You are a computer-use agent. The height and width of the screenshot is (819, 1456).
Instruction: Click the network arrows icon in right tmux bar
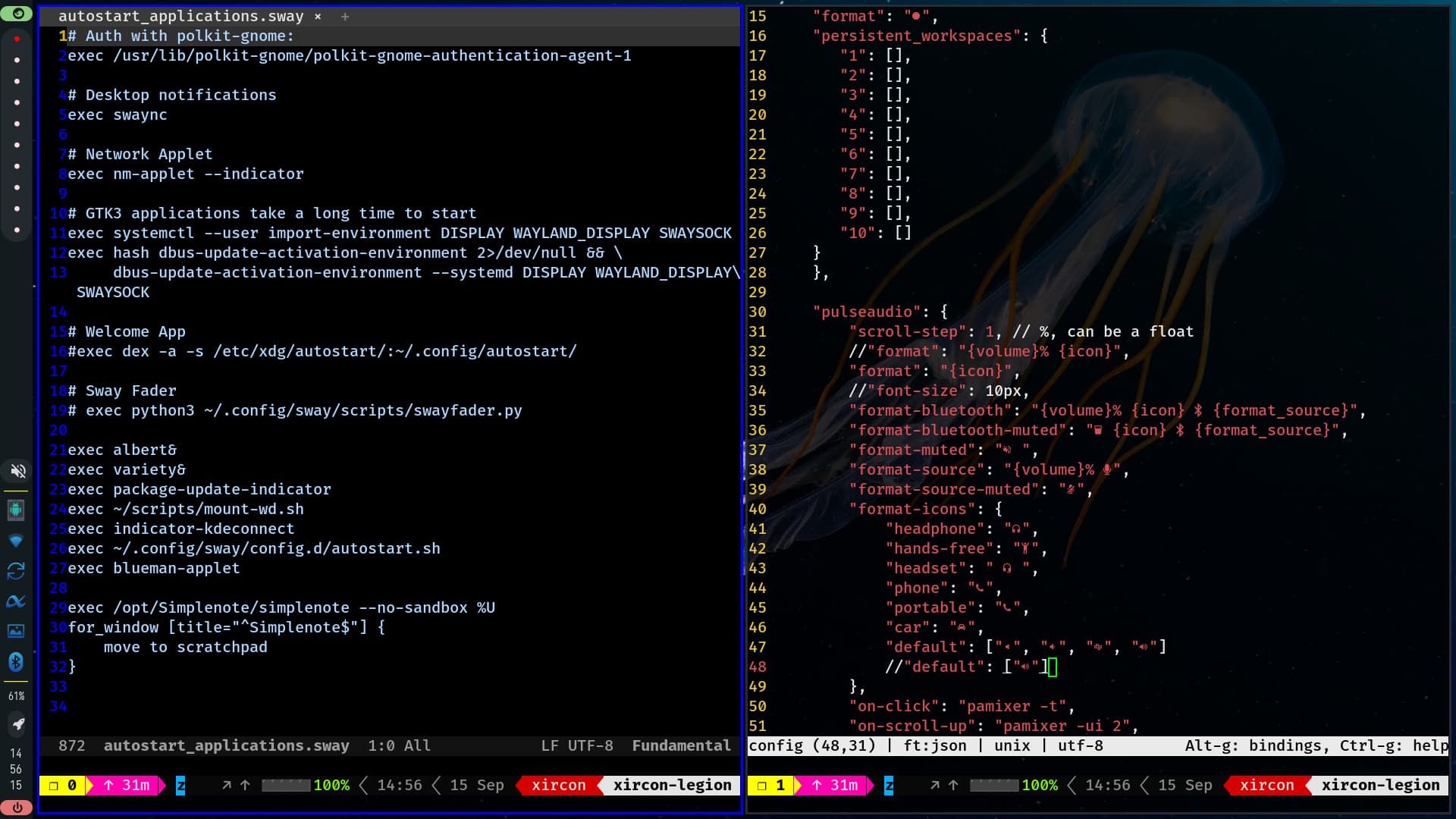(x=943, y=785)
